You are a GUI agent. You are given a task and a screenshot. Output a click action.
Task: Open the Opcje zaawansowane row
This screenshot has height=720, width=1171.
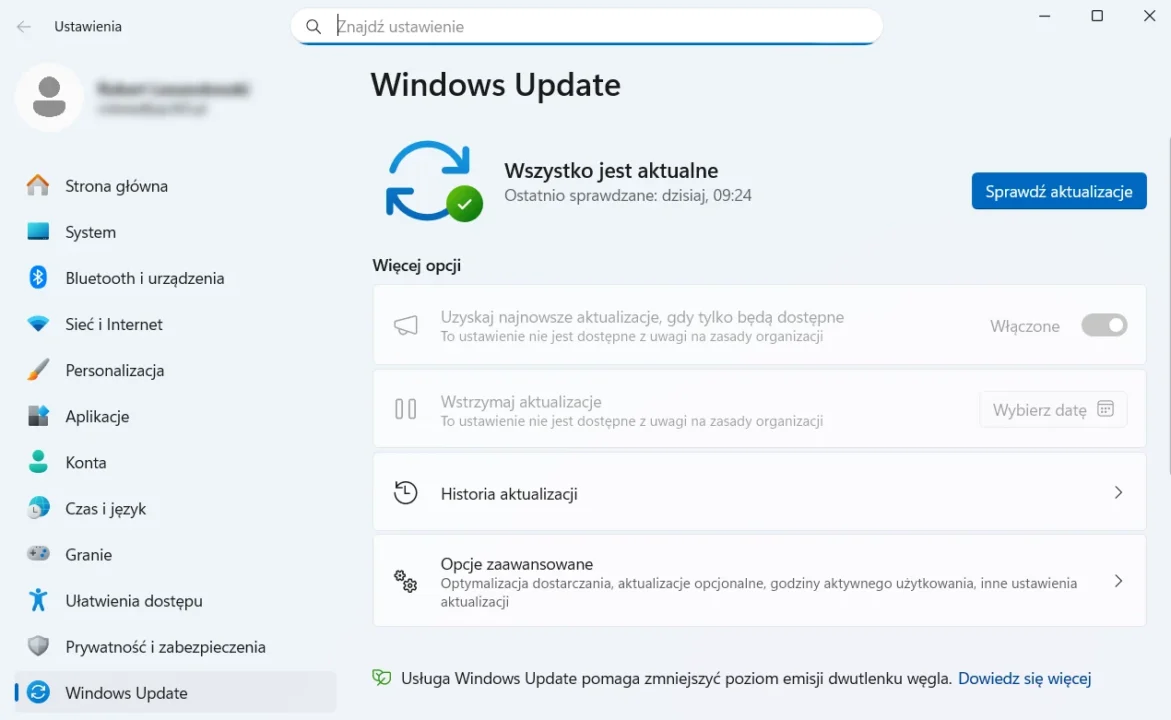coord(760,581)
